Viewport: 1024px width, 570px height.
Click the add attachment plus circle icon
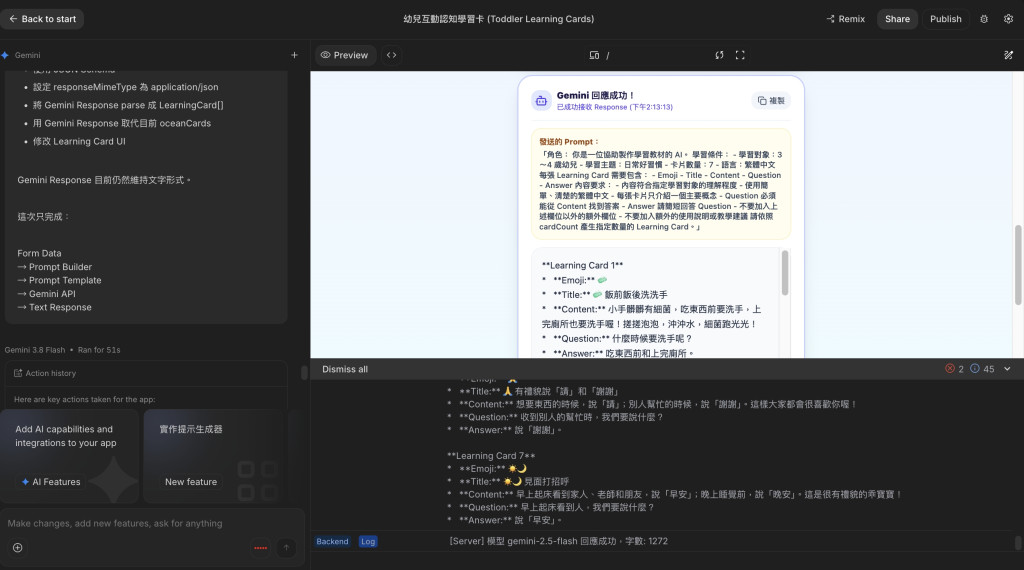(18, 548)
